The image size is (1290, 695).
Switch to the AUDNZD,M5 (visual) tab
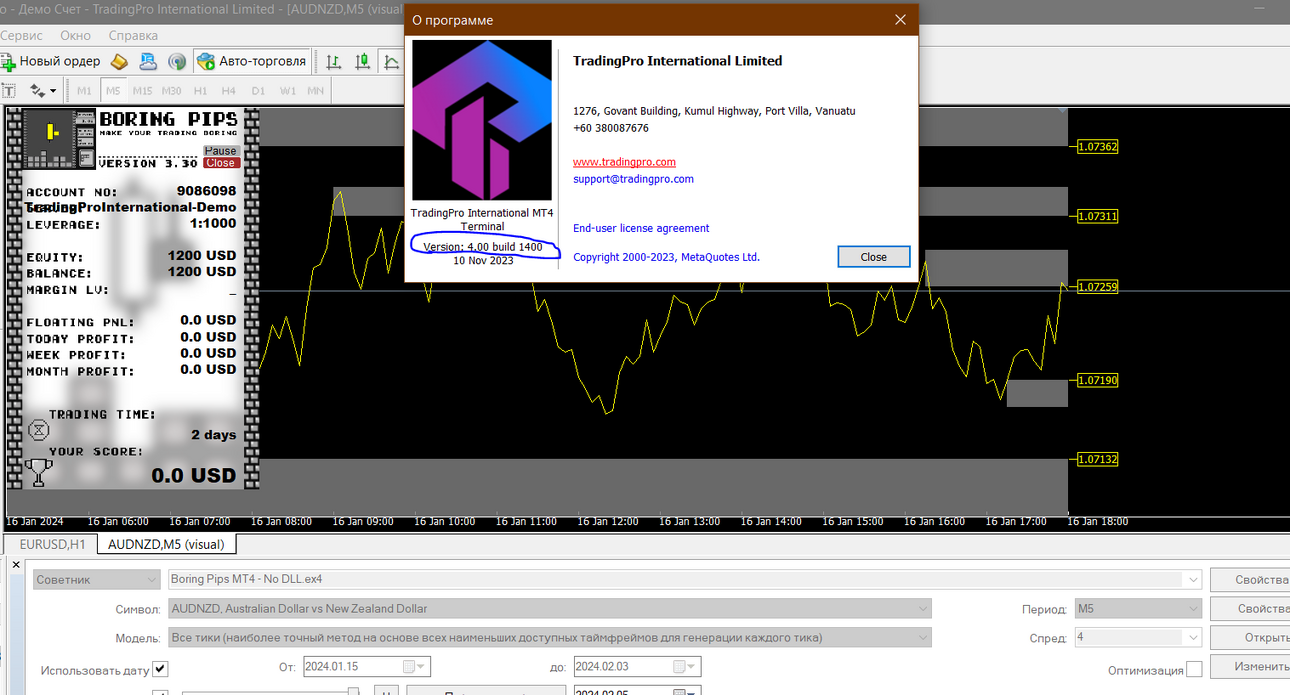click(x=167, y=544)
